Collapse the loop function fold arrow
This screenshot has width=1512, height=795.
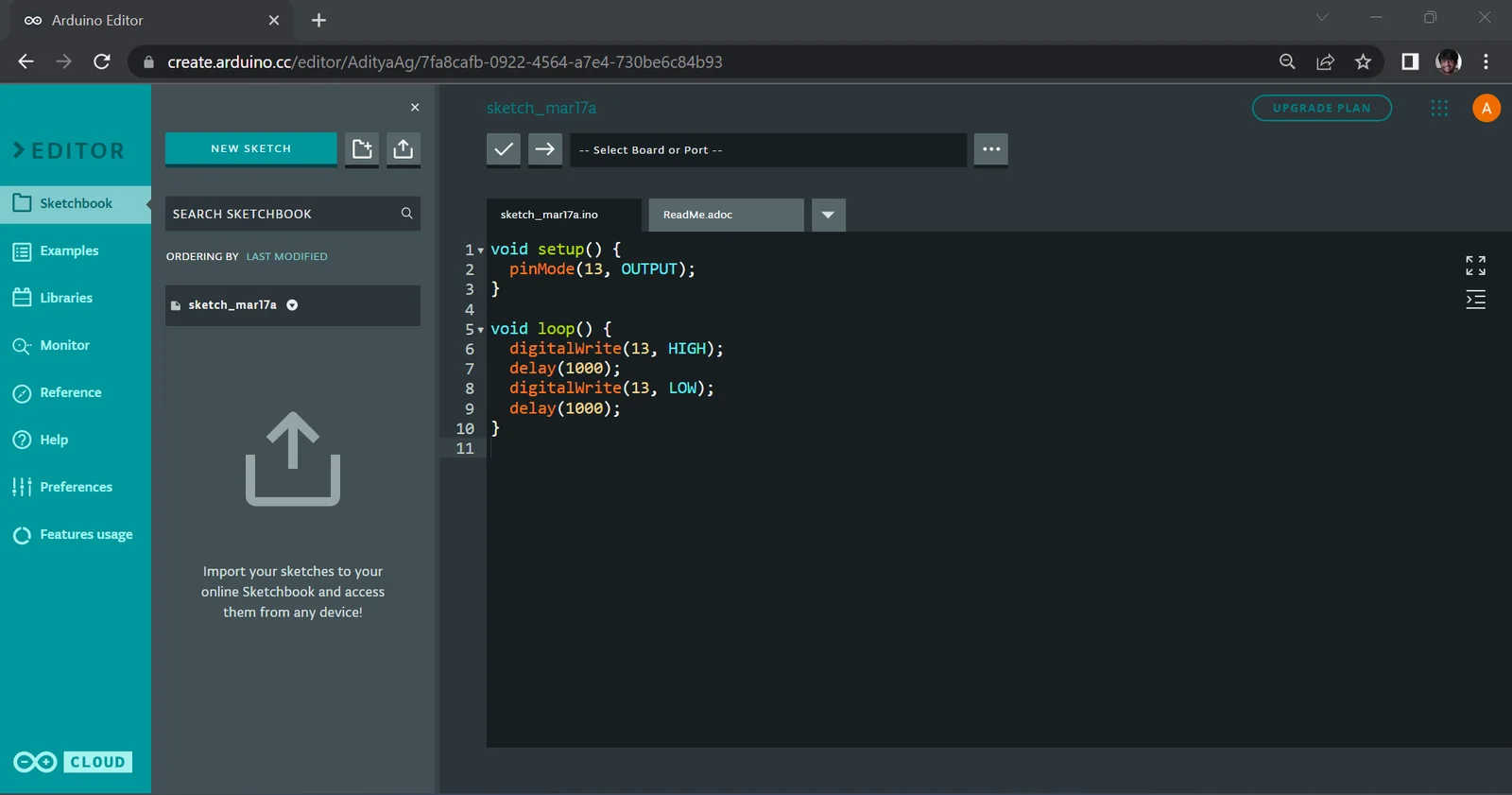click(x=481, y=330)
